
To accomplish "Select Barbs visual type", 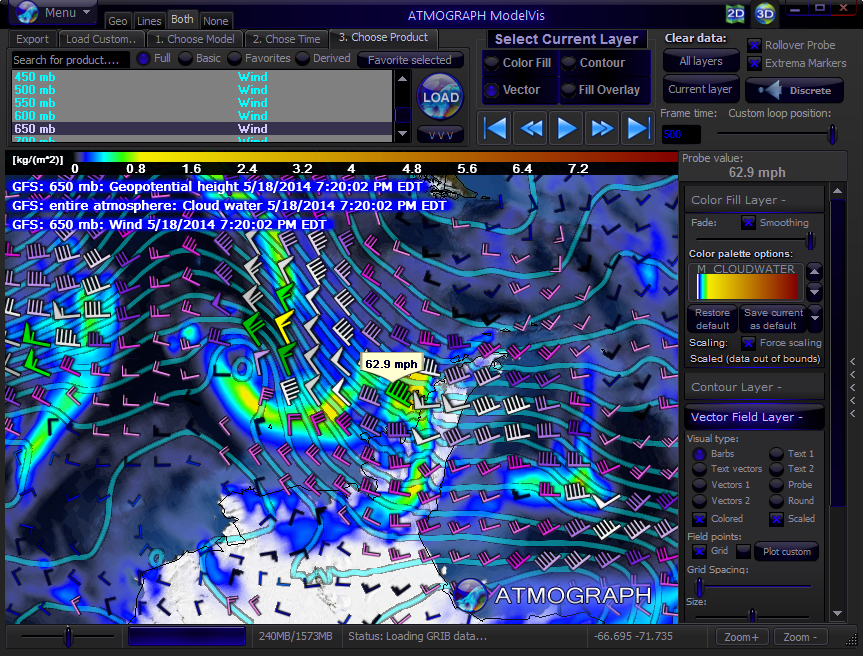I will [699, 454].
